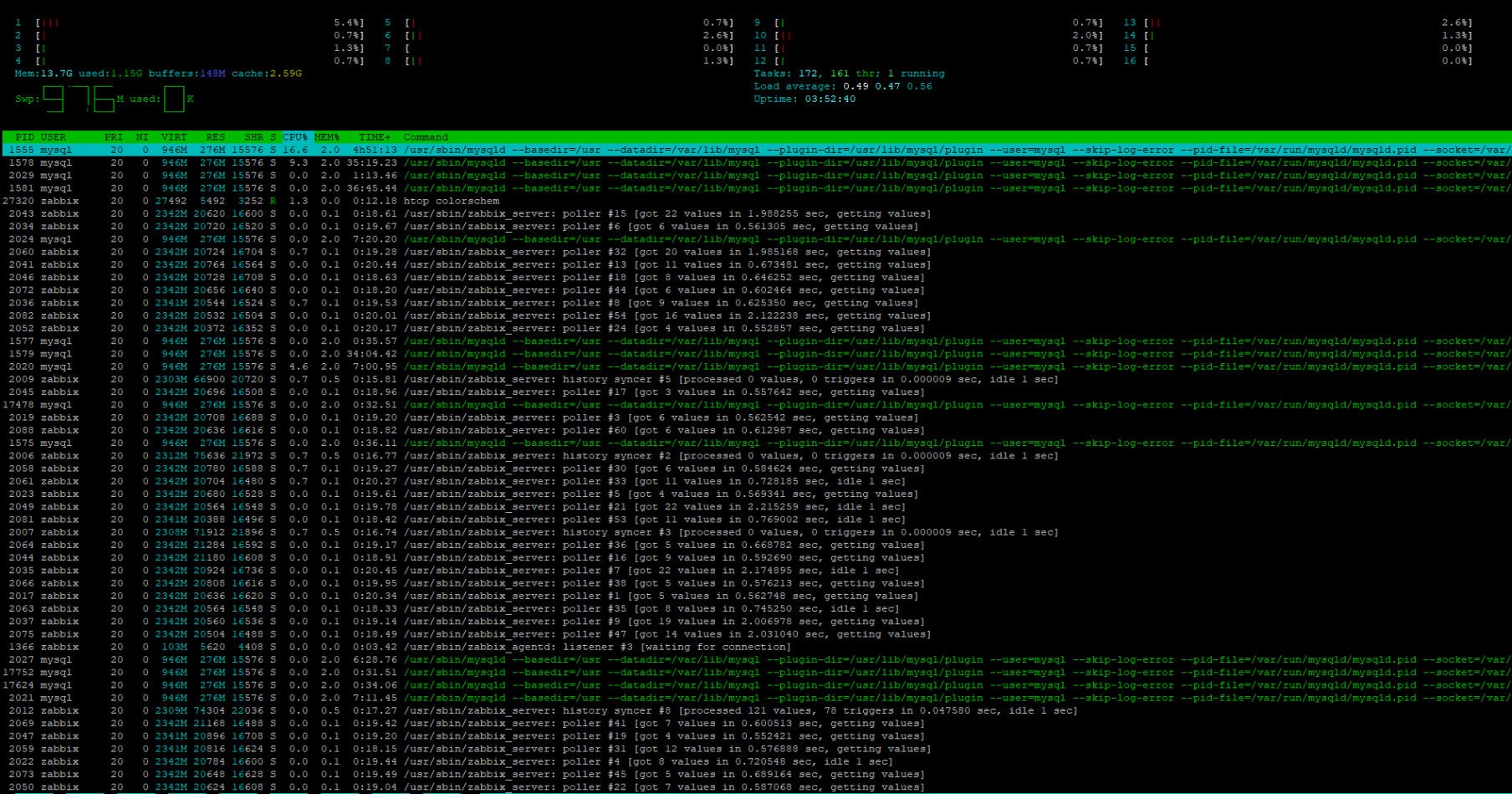The image size is (1512, 794).
Task: Select the 'poller #32' zabbix_server row
Action: [756, 252]
